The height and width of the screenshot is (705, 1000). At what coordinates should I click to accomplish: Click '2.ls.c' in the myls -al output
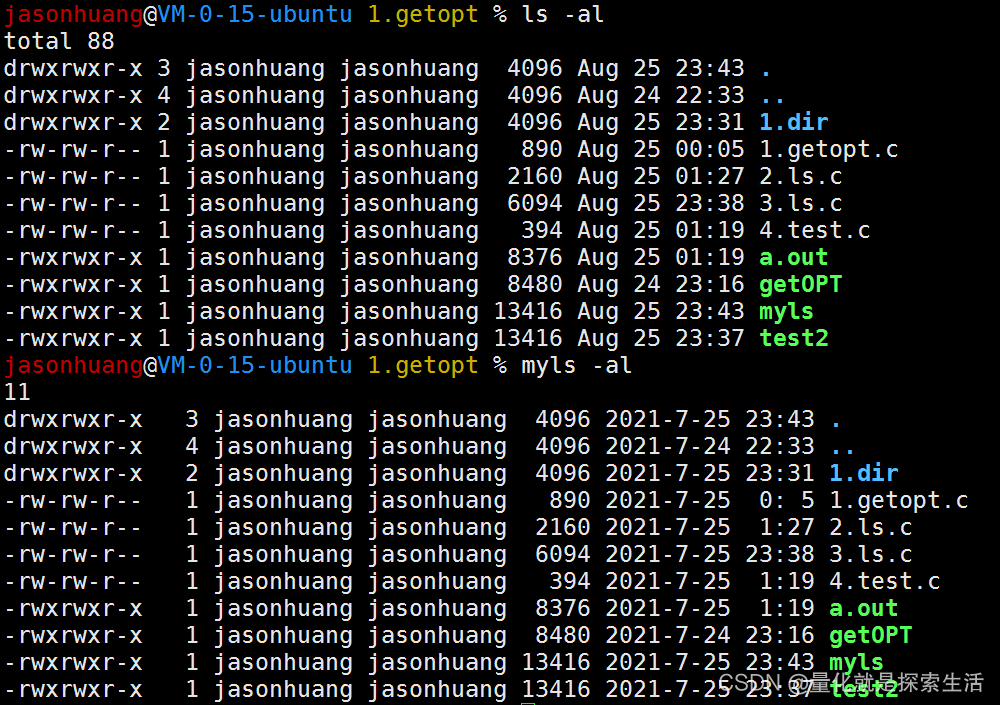coord(871,528)
